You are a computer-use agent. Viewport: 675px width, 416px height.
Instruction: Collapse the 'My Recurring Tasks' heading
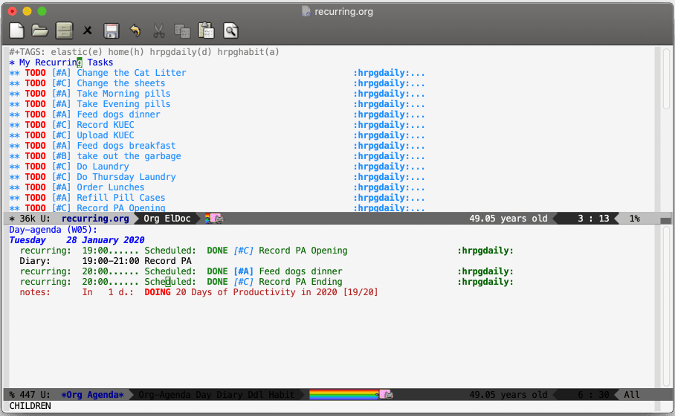[x=66, y=62]
